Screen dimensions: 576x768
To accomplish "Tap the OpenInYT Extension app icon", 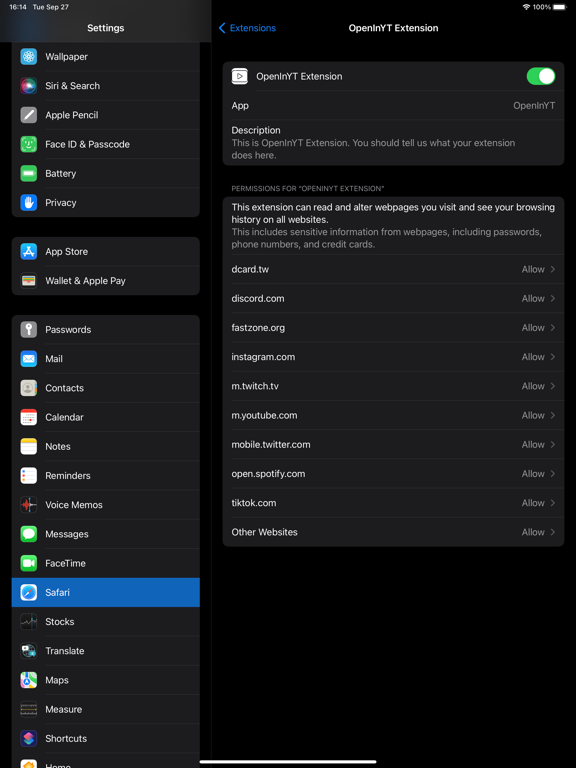I will click(x=240, y=76).
